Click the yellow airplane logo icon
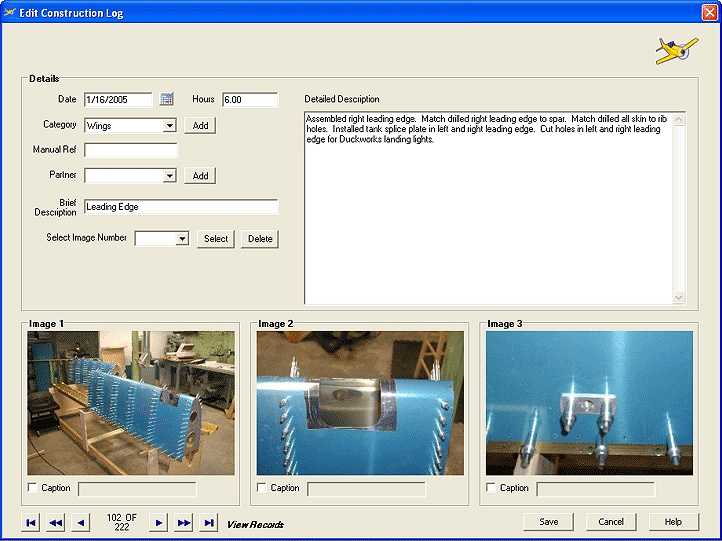This screenshot has width=722, height=541. pyautogui.click(x=676, y=50)
